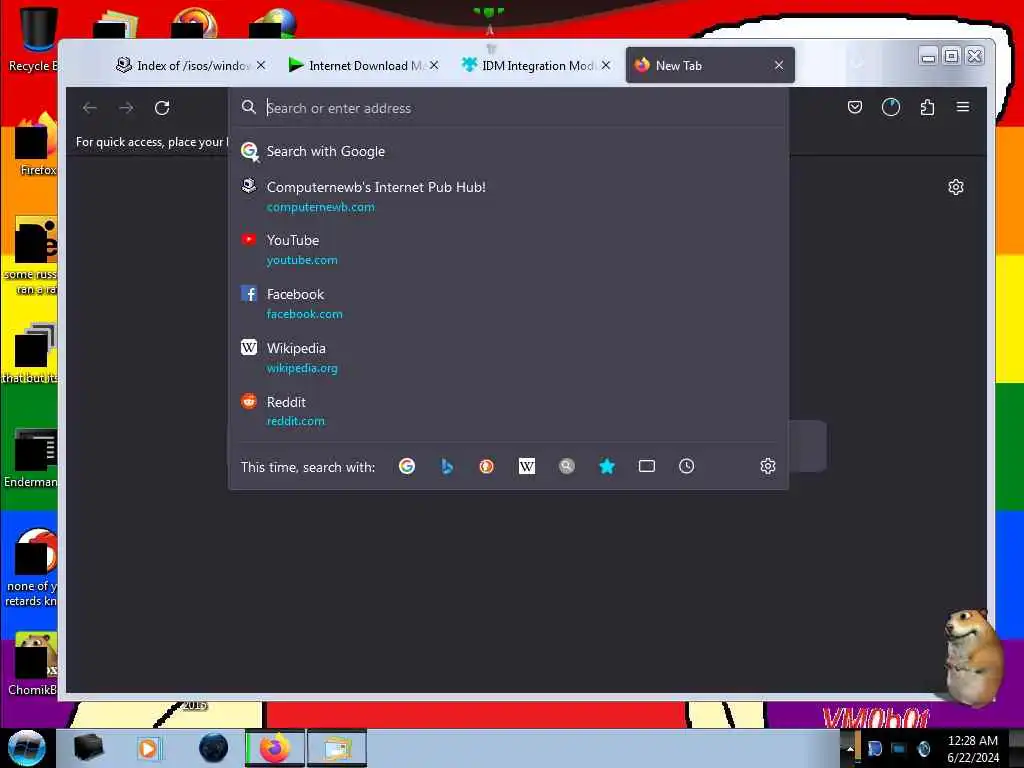Viewport: 1024px width, 768px height.
Task: Open the Enderman desktop icon
Action: coord(31,458)
